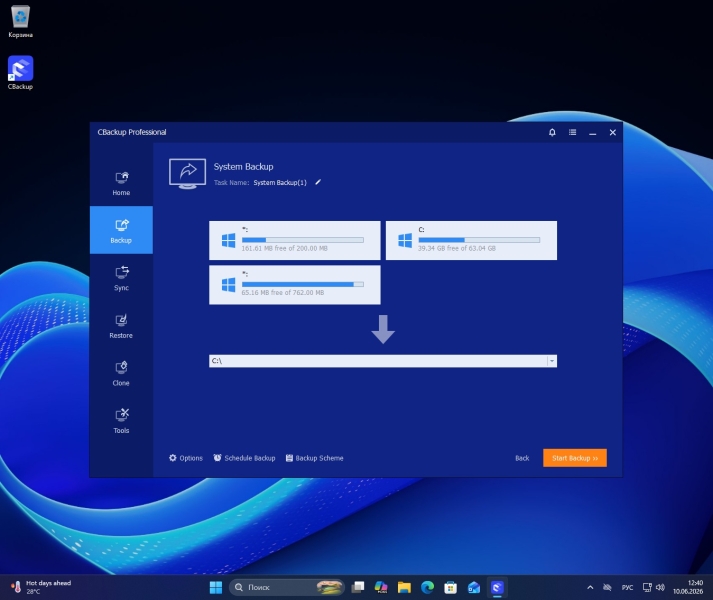The width and height of the screenshot is (713, 600).
Task: Launch Microsoft Edge from the taskbar
Action: click(x=427, y=587)
